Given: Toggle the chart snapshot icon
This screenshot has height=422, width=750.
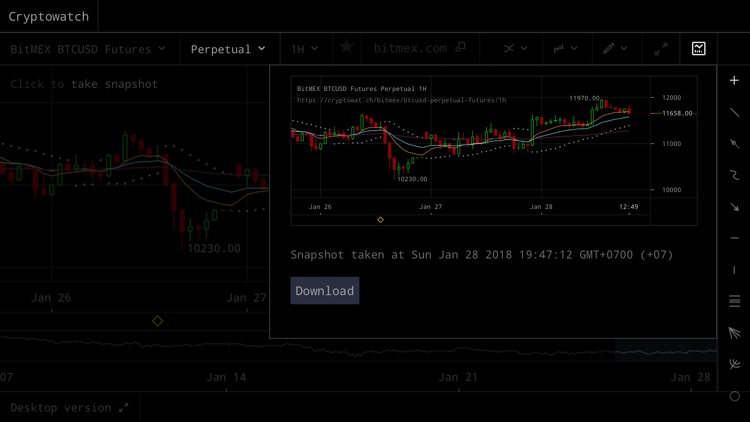Looking at the screenshot, I should pyautogui.click(x=698, y=48).
